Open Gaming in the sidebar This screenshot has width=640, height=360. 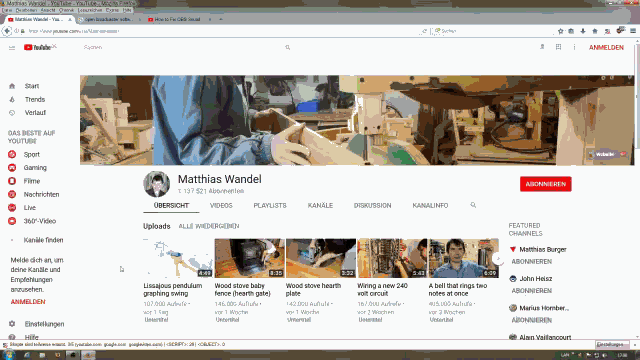tap(35, 168)
